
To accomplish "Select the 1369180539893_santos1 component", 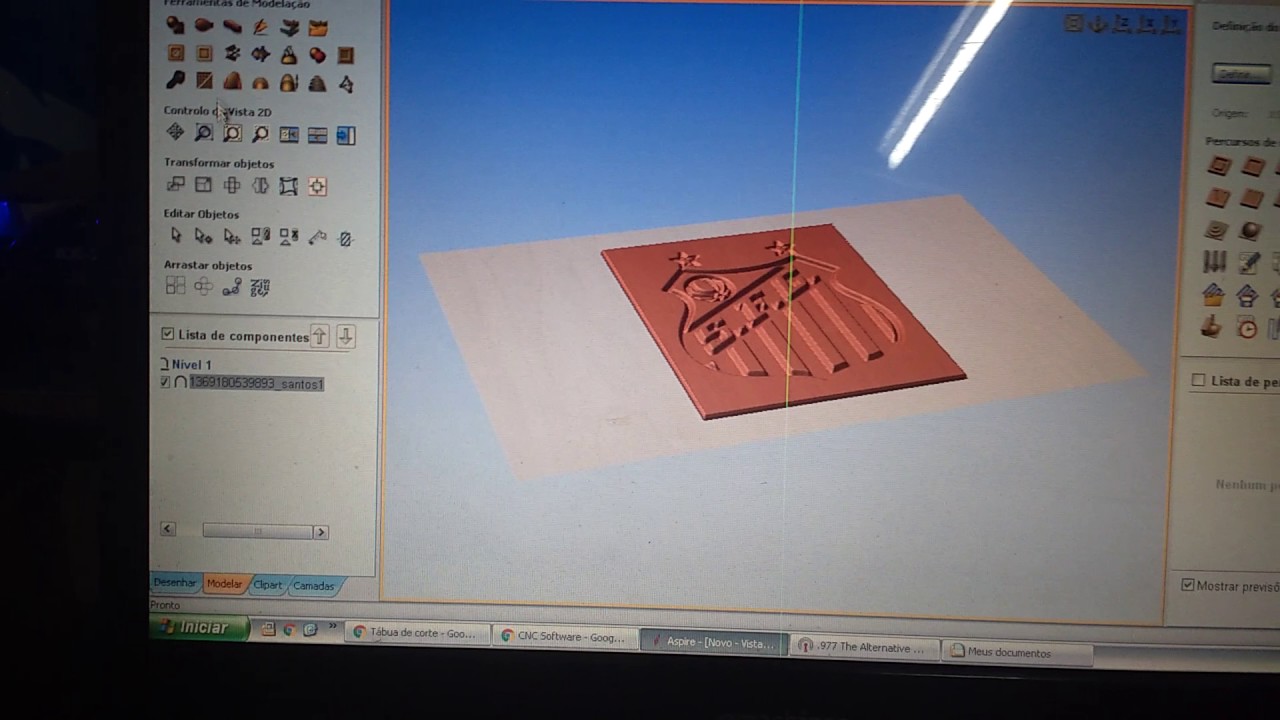I will point(257,384).
